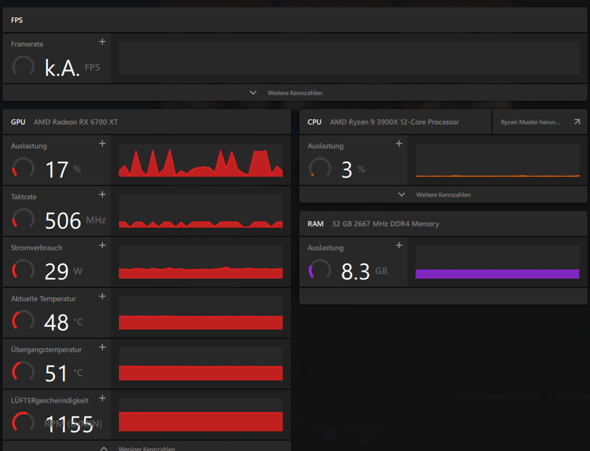Click the Stromverbrauch circular gauge
The height and width of the screenshot is (451, 590).
click(23, 270)
